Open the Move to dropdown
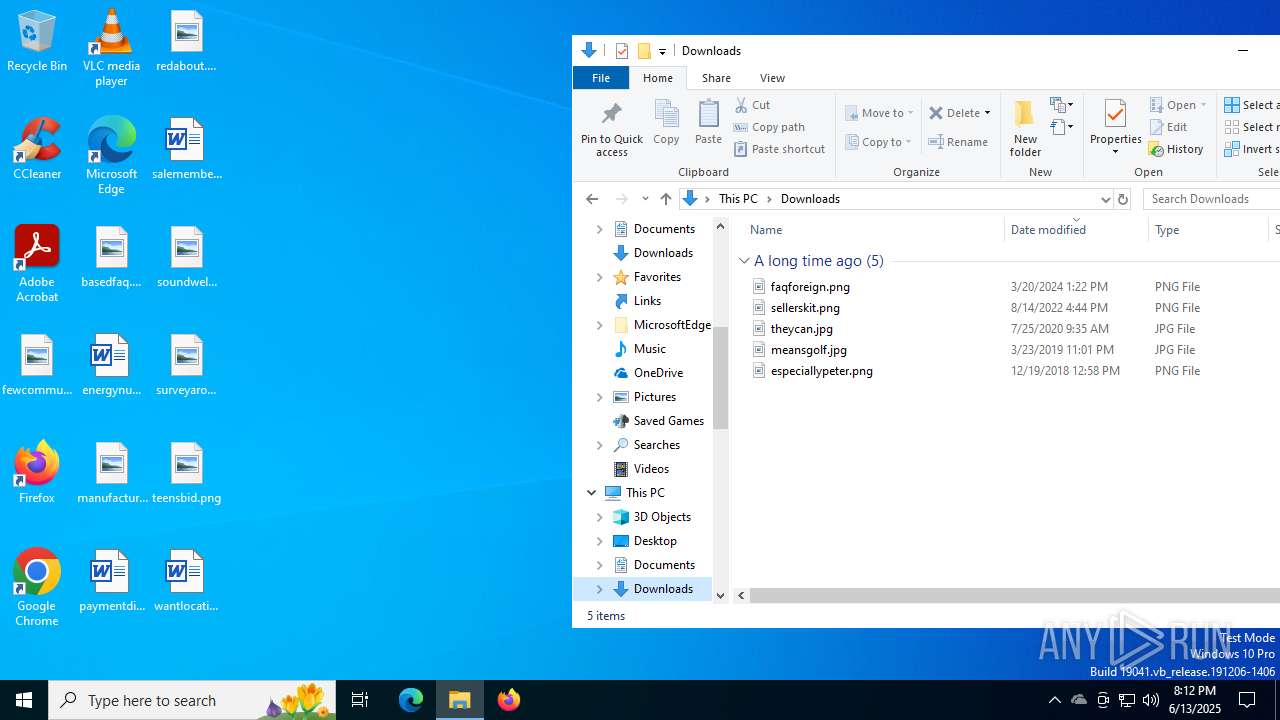This screenshot has height=720, width=1280. (879, 113)
